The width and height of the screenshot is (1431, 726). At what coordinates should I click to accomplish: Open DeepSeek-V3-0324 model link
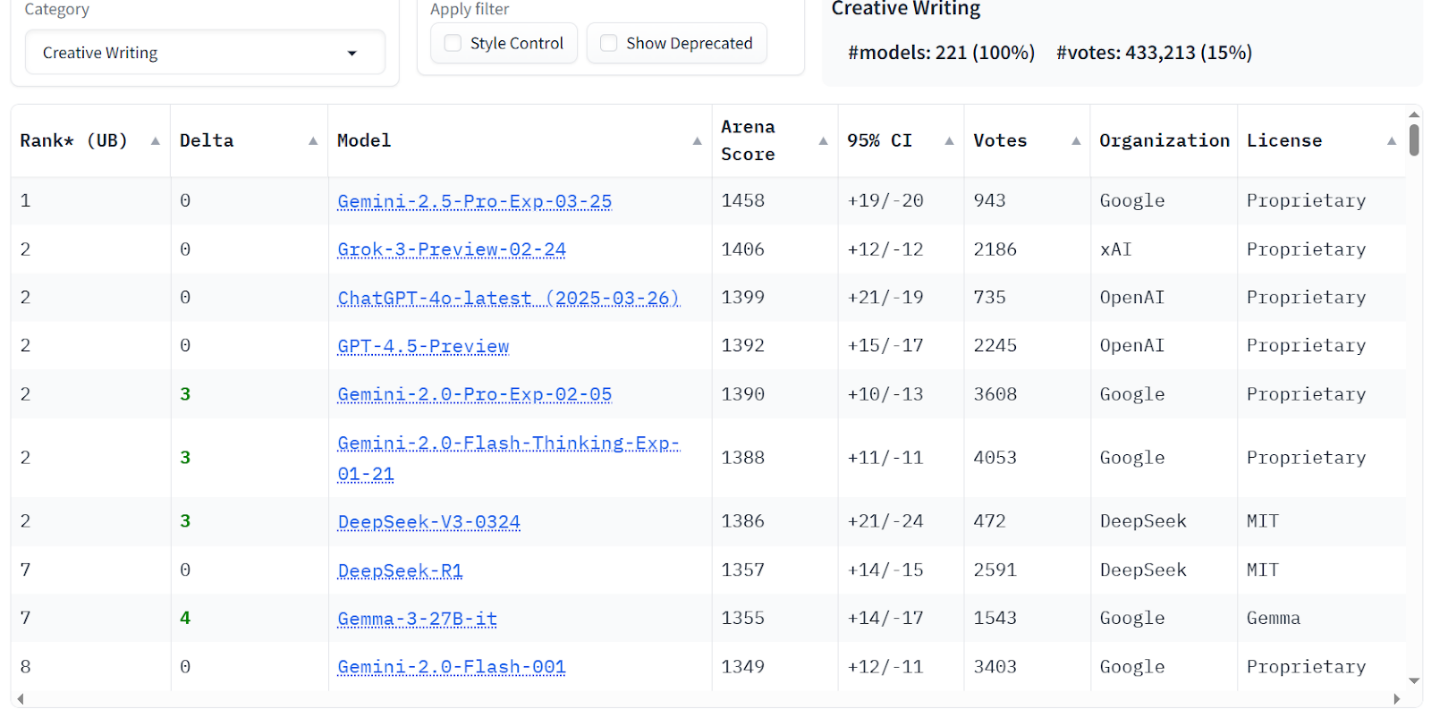coord(428,522)
